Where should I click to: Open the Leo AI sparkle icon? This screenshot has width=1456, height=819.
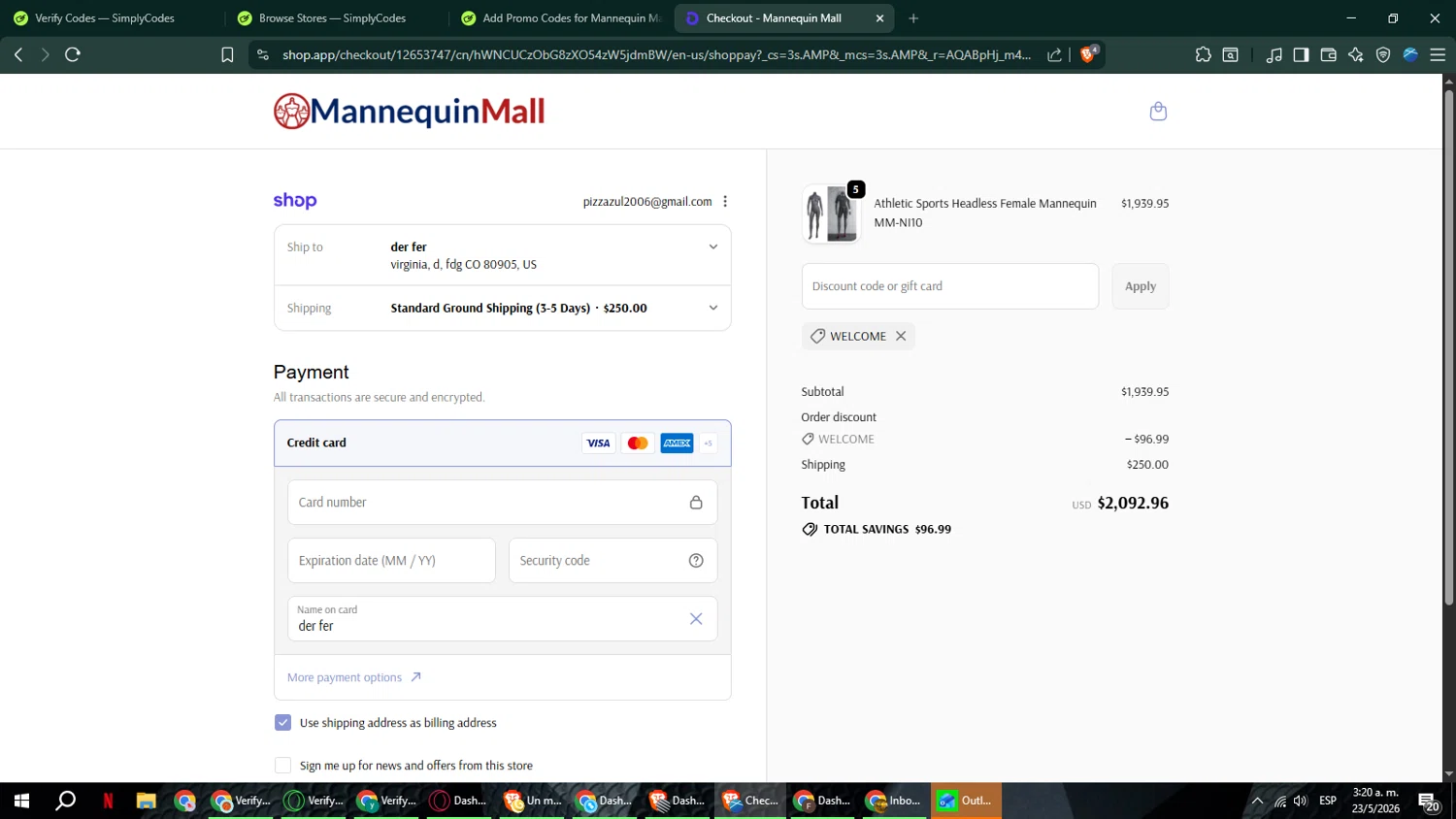click(1356, 54)
